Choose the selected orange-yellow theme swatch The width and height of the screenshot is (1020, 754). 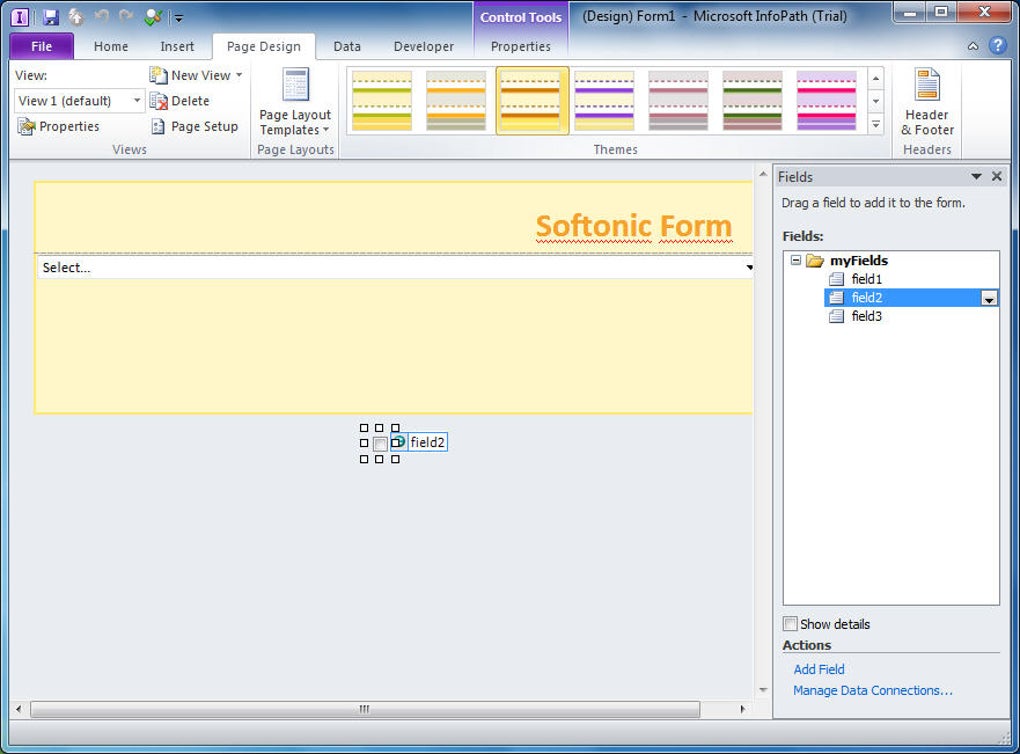(532, 101)
